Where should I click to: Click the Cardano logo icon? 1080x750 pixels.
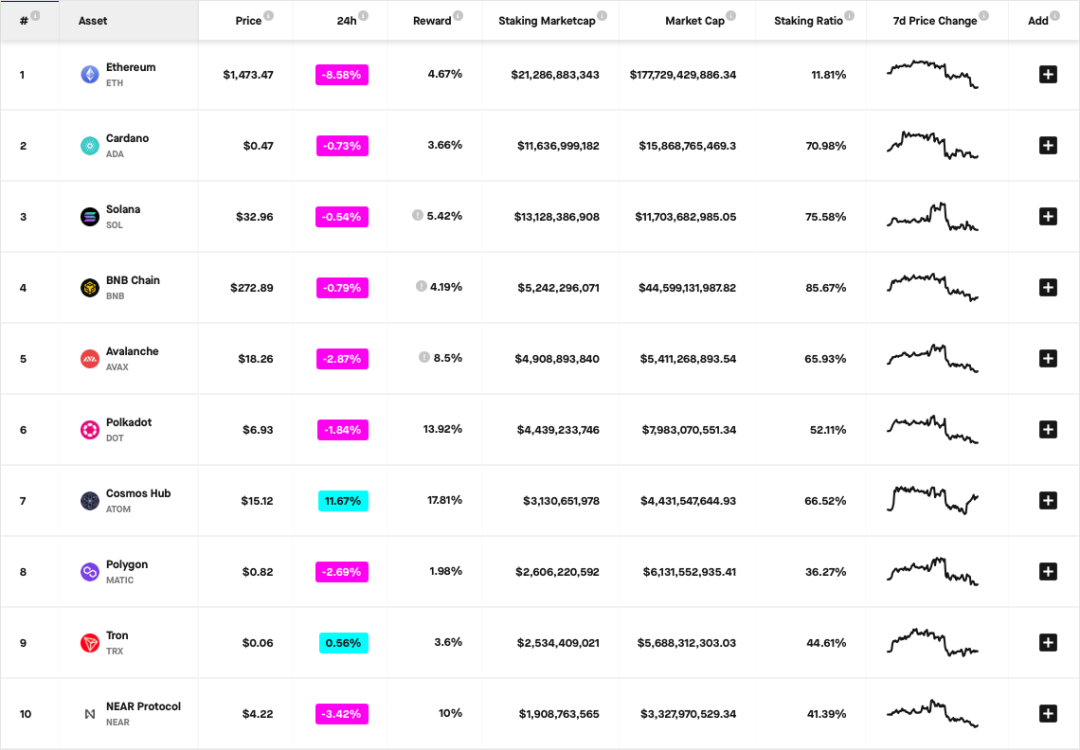tap(90, 145)
